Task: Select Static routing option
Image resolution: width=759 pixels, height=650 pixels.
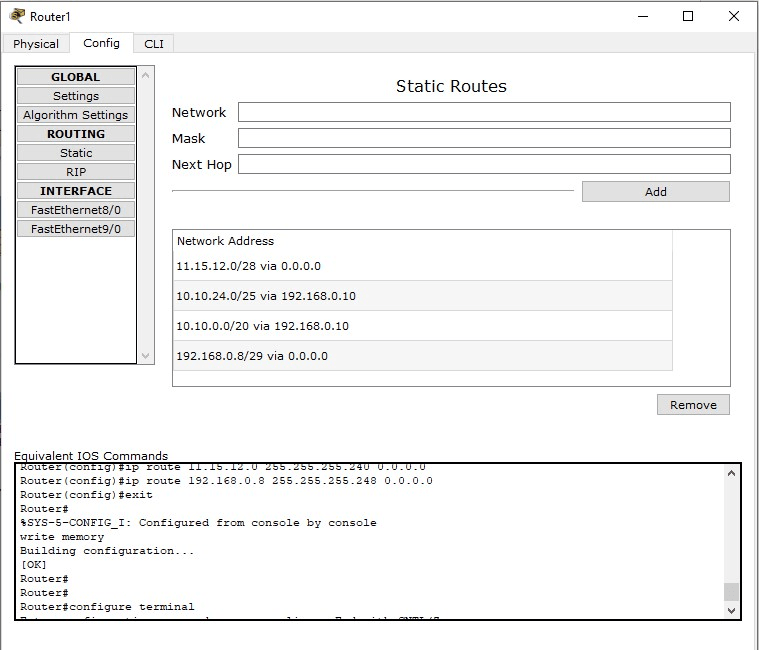Action: 76,153
